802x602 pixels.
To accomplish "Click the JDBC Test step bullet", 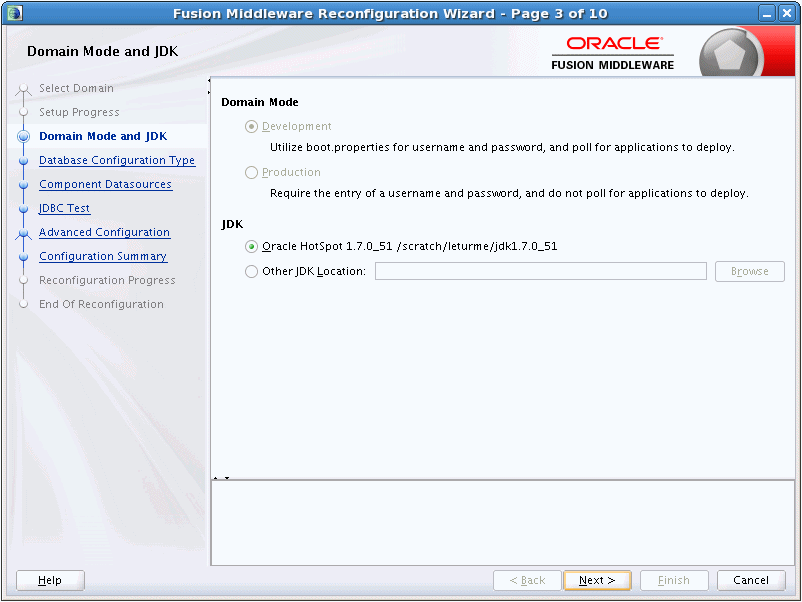I will [23, 209].
